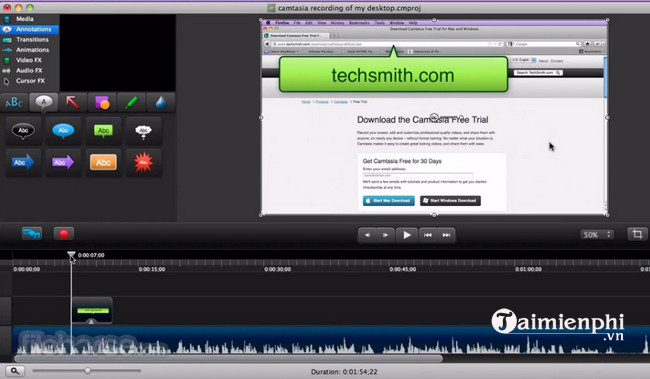Select the speech bubble callout category
Viewport: 650px width, 379px height.
click(44, 102)
